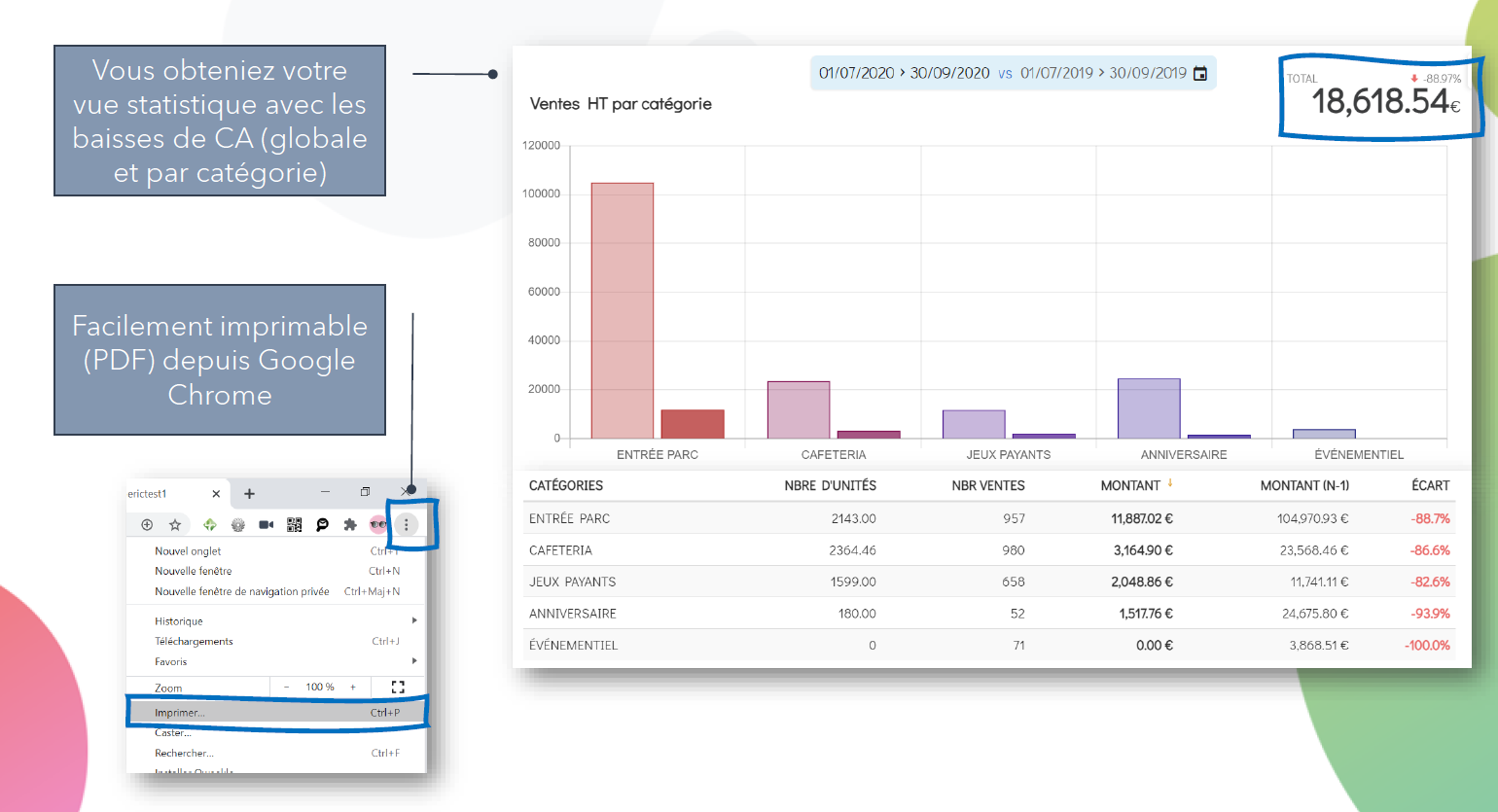Choose Nouvelle fenêtre de navigation privée

[x=242, y=591]
